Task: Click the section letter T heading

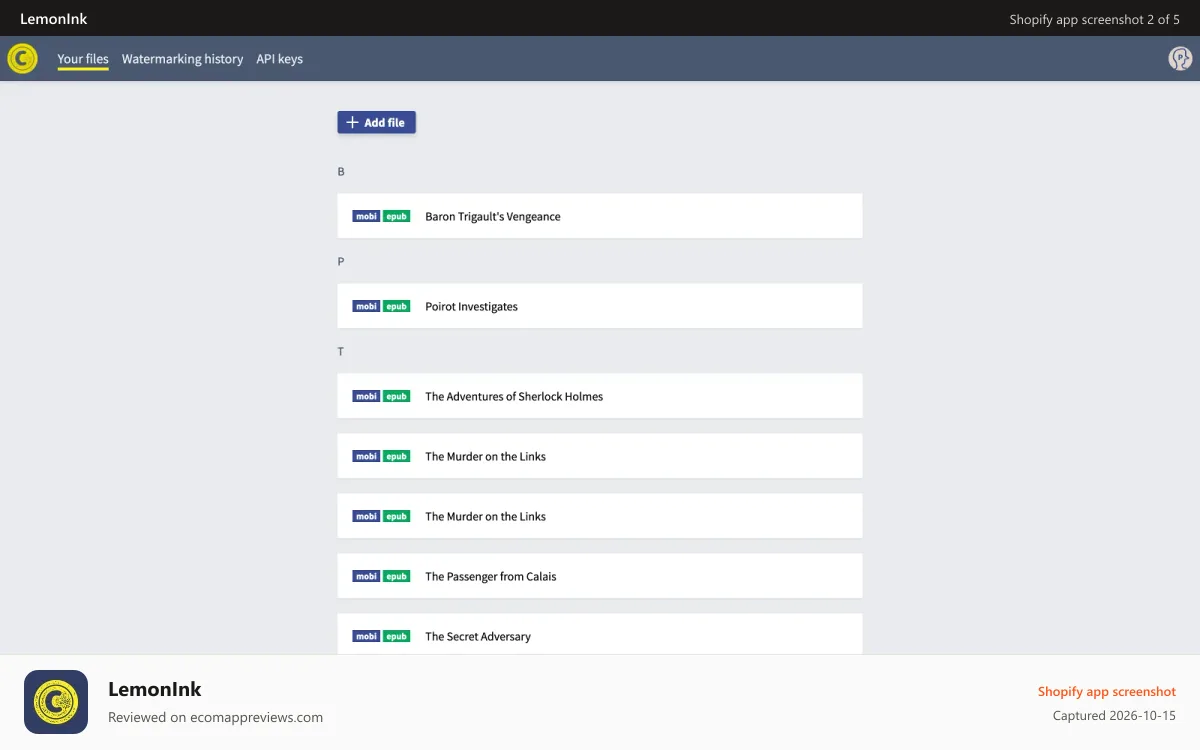Action: pyautogui.click(x=341, y=352)
